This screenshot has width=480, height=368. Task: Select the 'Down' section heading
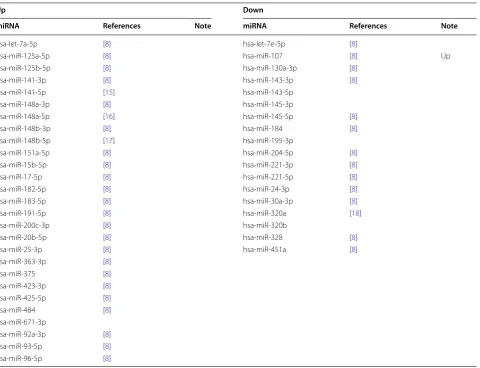click(x=253, y=10)
